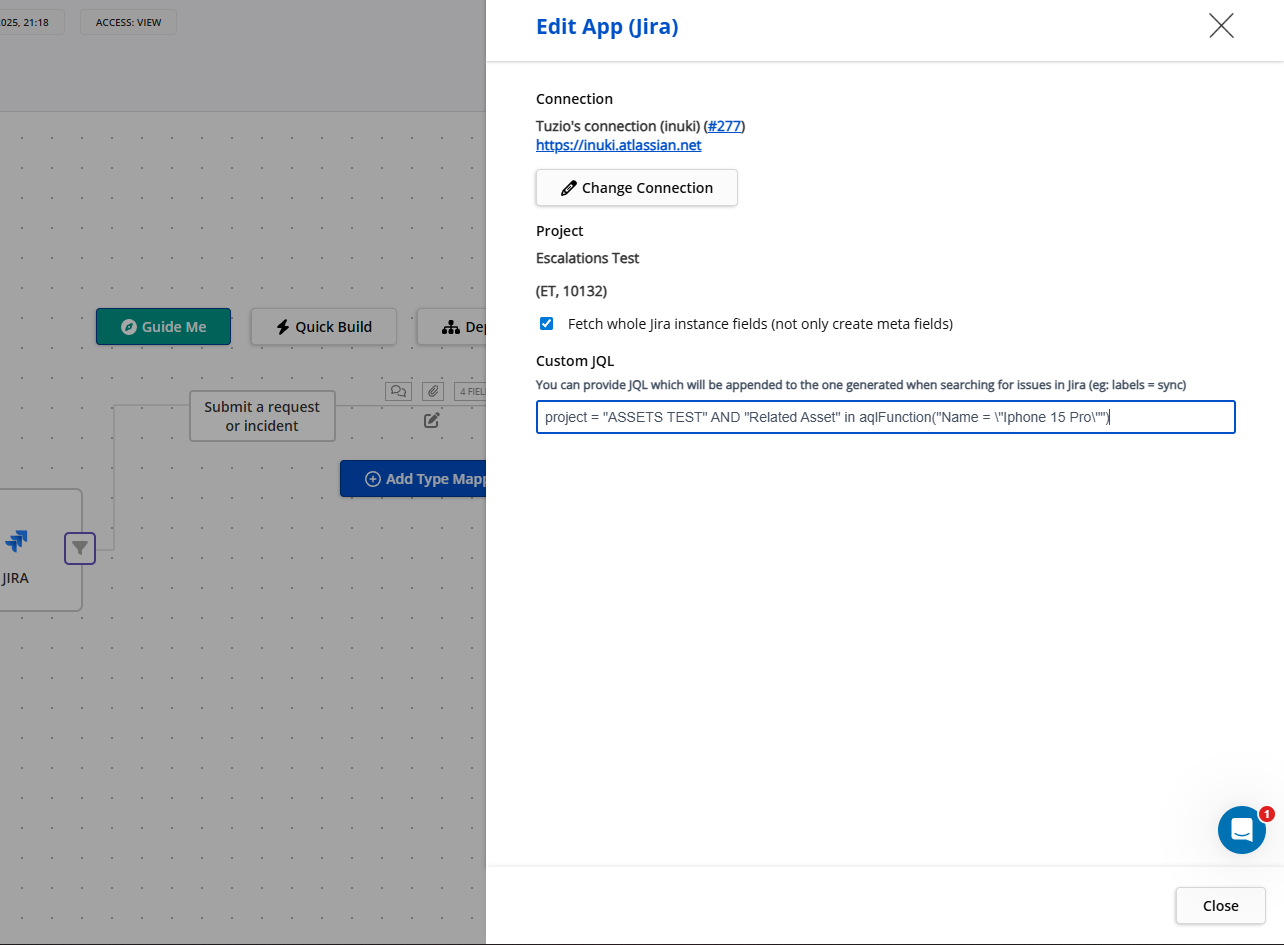Click the 4 FIELDS badge
Screen dimensions: 1284x945
(470, 391)
